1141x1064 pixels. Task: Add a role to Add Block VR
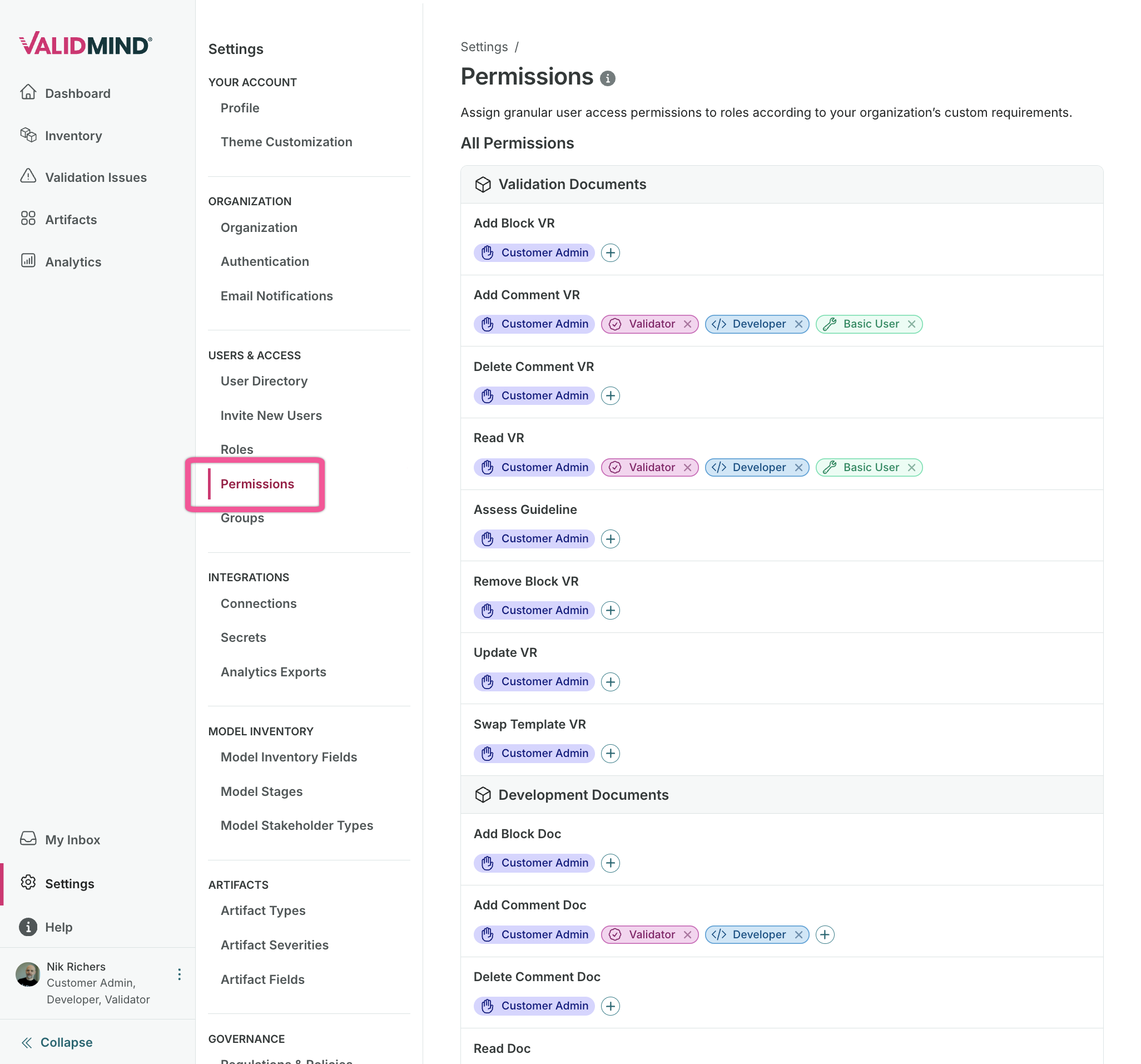[610, 253]
